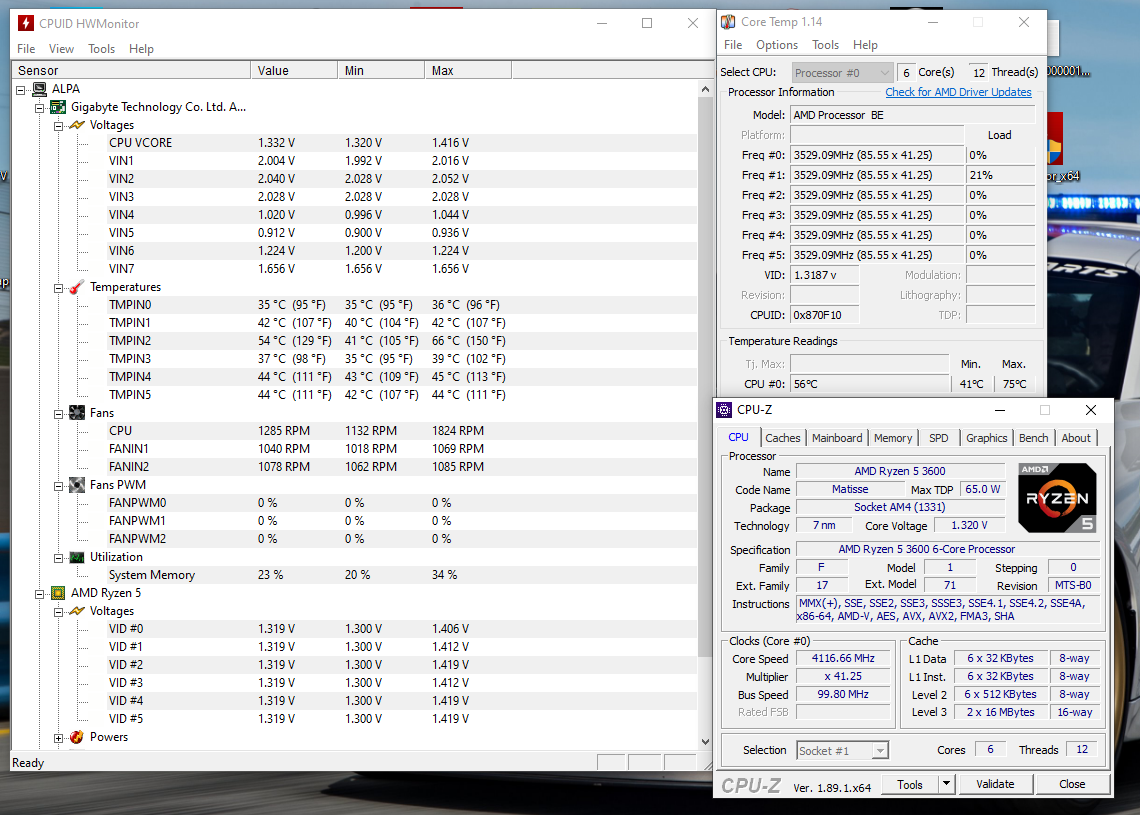
Task: Open the Socket #1 selection dropdown
Action: pos(842,750)
